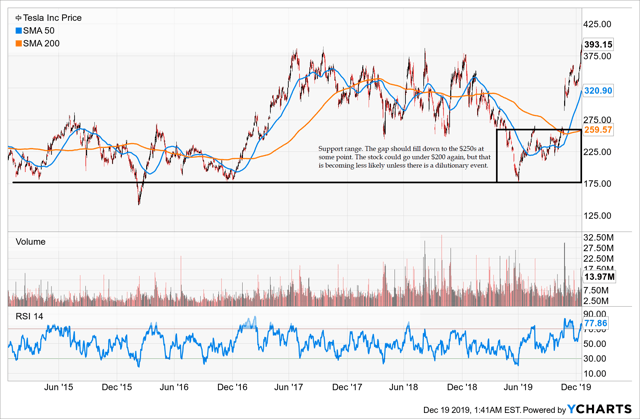The image size is (640, 419).
Task: Click the 'Volume' panel label
Action: [x=30, y=242]
